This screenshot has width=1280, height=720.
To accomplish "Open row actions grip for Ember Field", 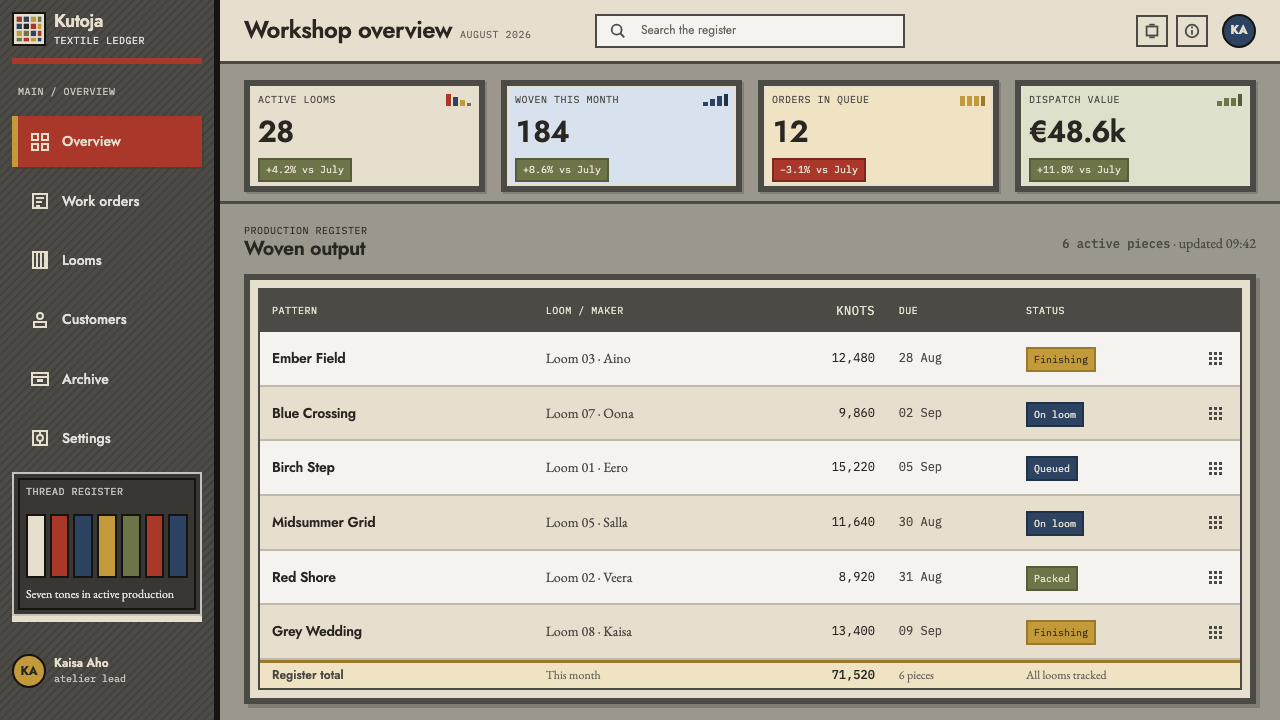I will (1216, 359).
